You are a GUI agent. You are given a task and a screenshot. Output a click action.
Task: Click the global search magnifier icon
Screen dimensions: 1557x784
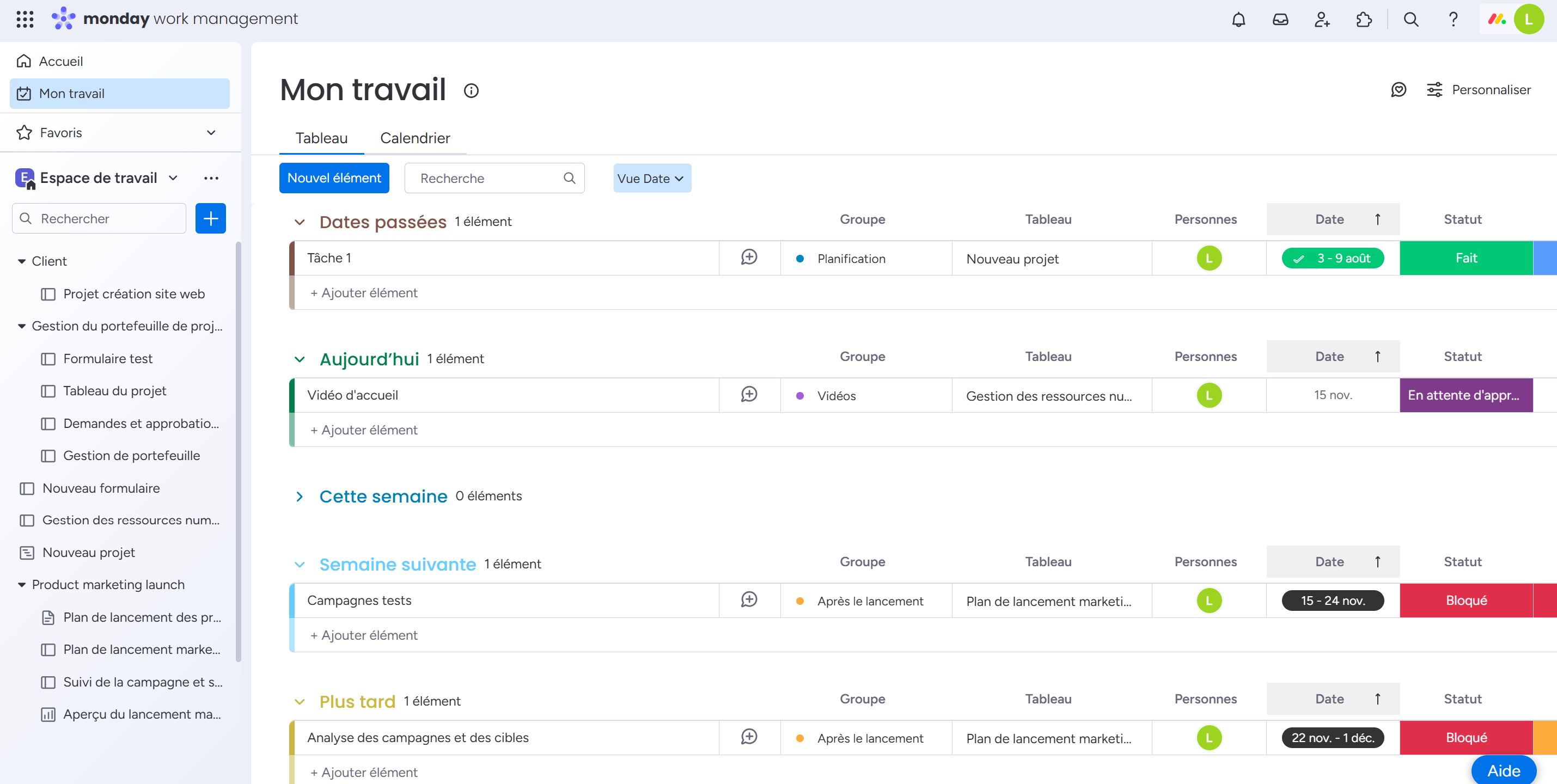click(x=1411, y=20)
